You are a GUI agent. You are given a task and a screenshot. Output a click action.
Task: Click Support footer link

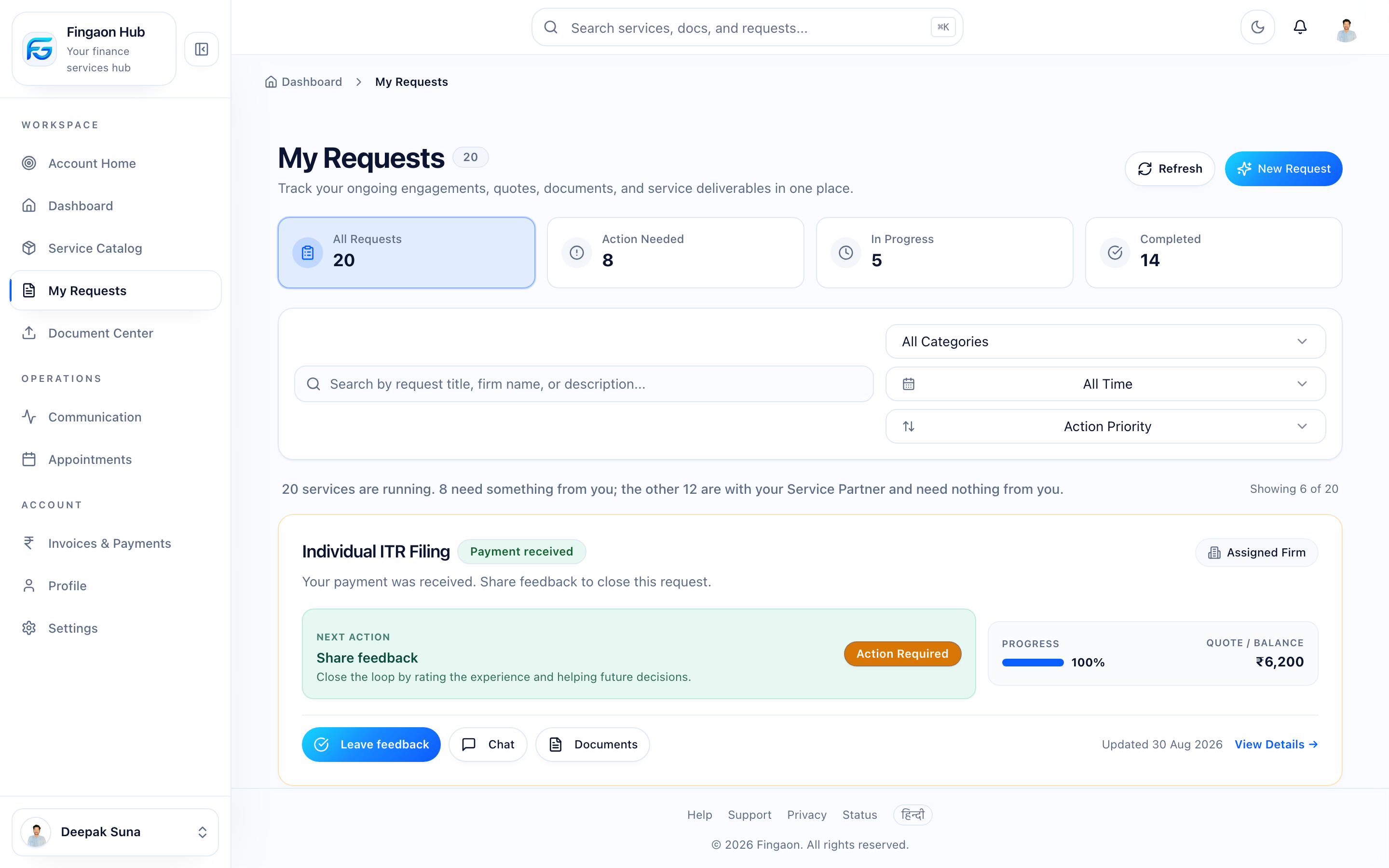(x=749, y=814)
